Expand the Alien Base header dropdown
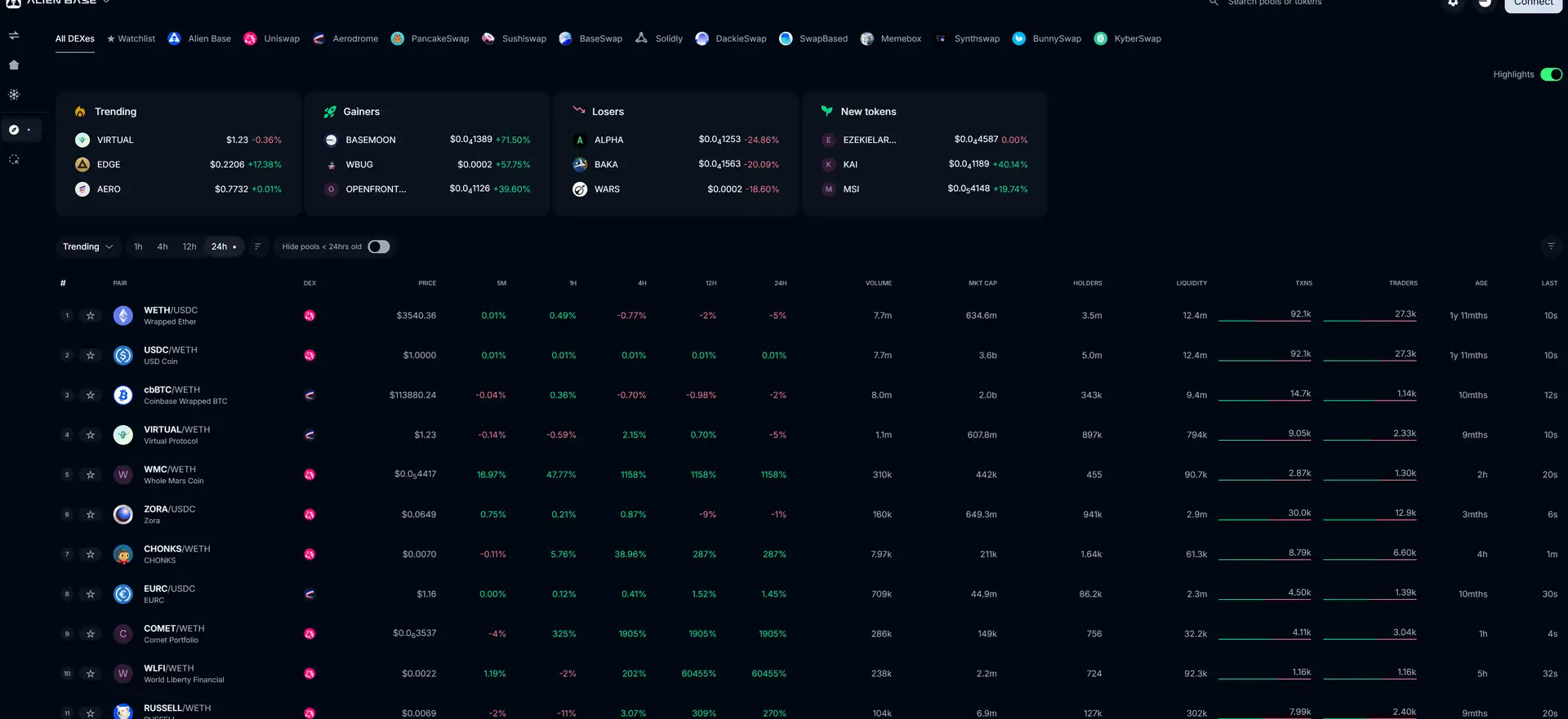 106,2
